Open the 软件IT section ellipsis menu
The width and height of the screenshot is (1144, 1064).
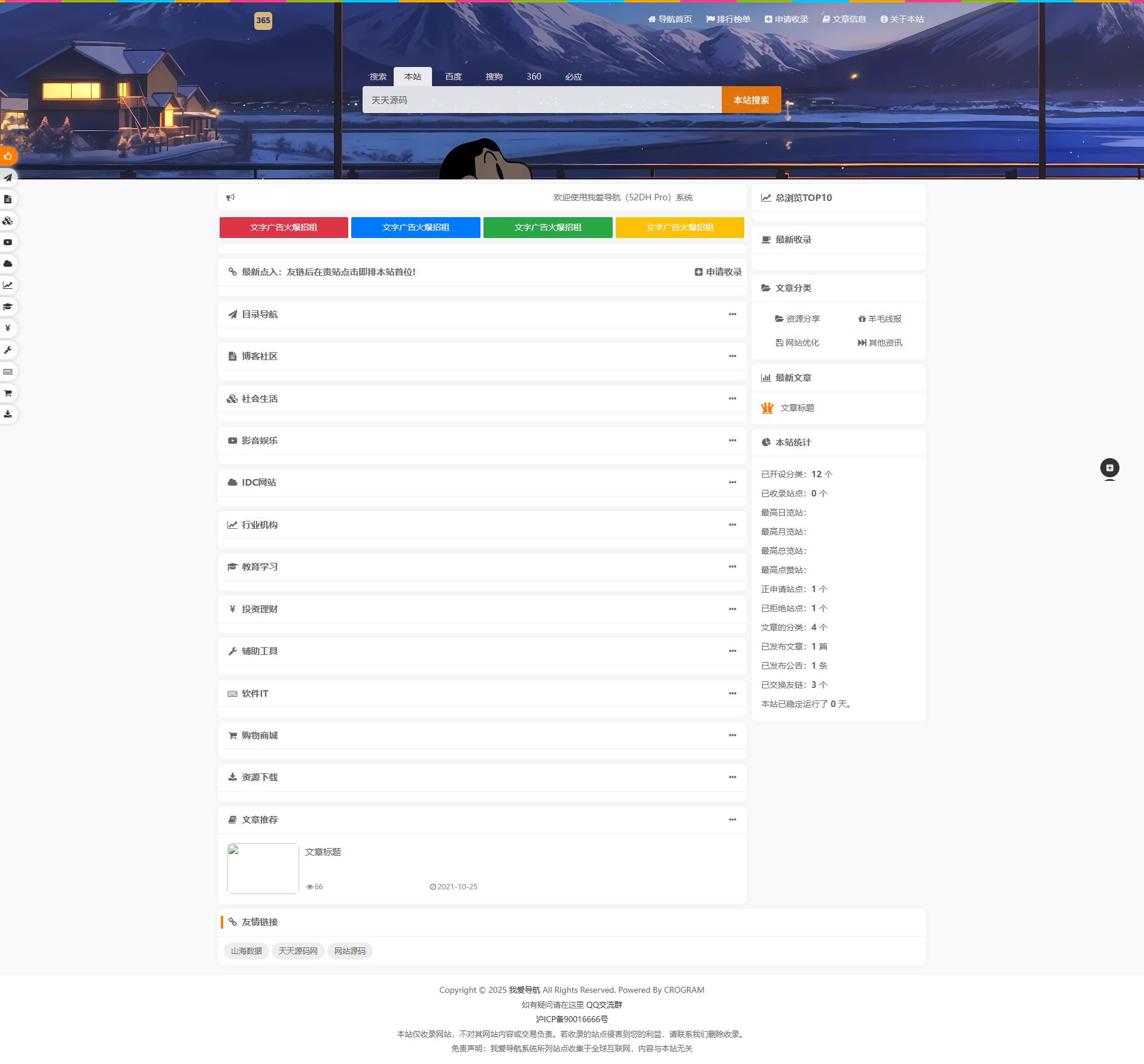point(733,693)
